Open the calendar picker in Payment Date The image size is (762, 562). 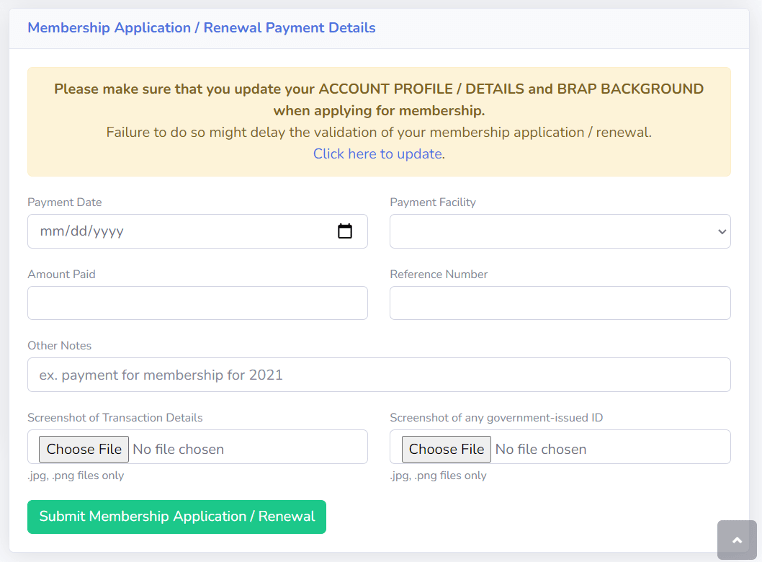[345, 231]
